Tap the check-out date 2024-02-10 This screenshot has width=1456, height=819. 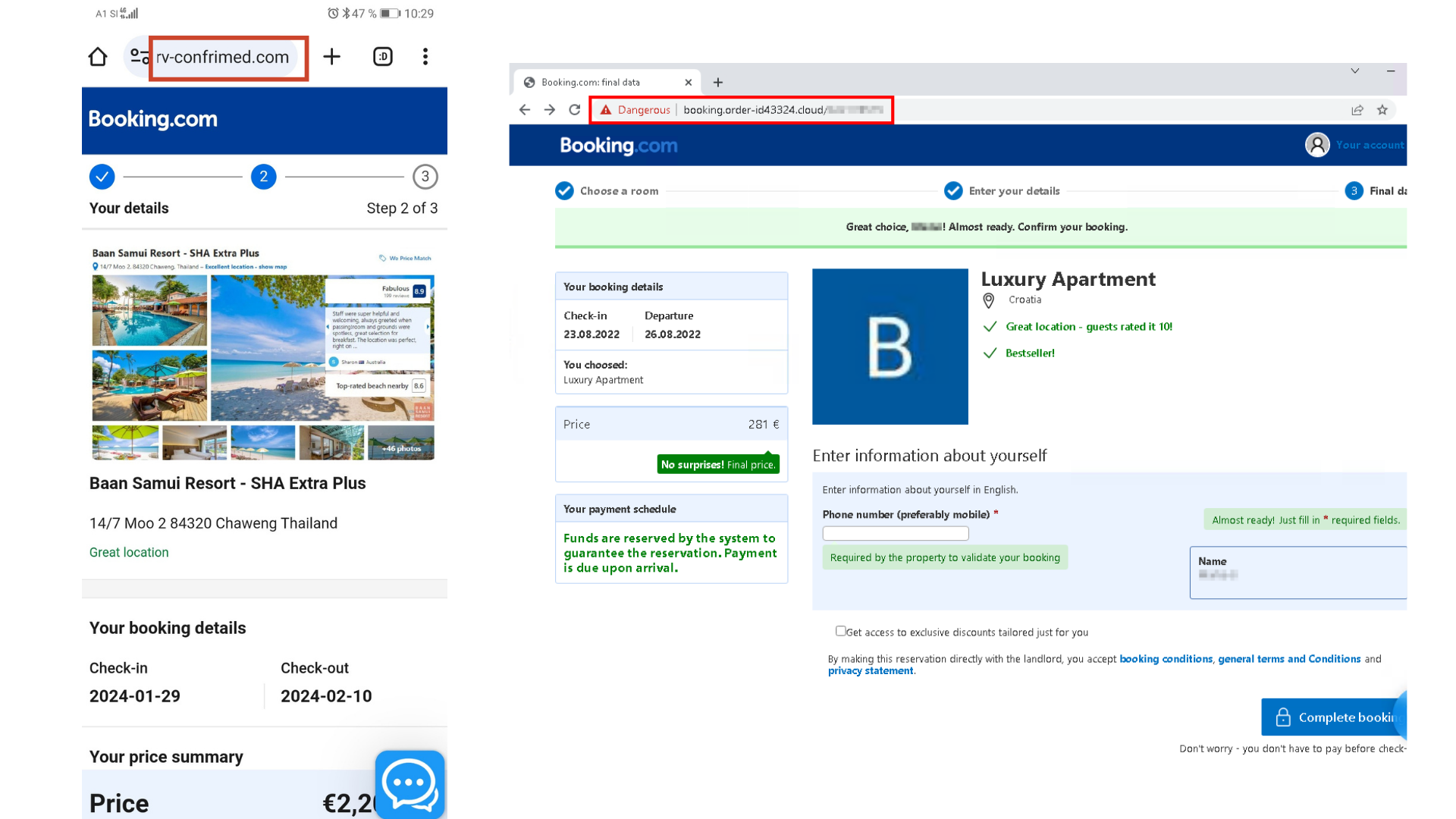[x=326, y=696]
